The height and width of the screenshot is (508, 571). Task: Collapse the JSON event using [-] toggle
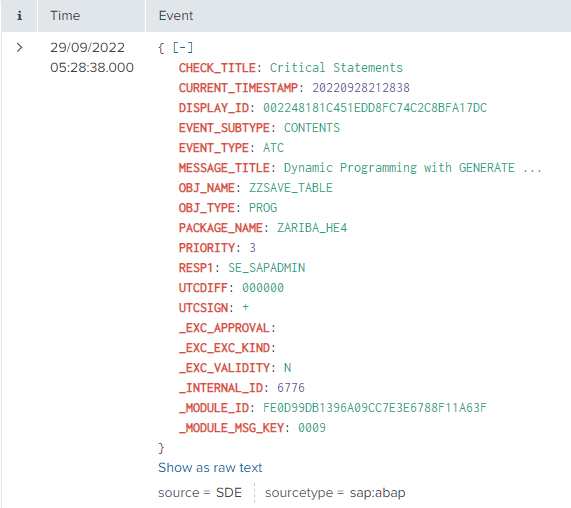click(183, 47)
